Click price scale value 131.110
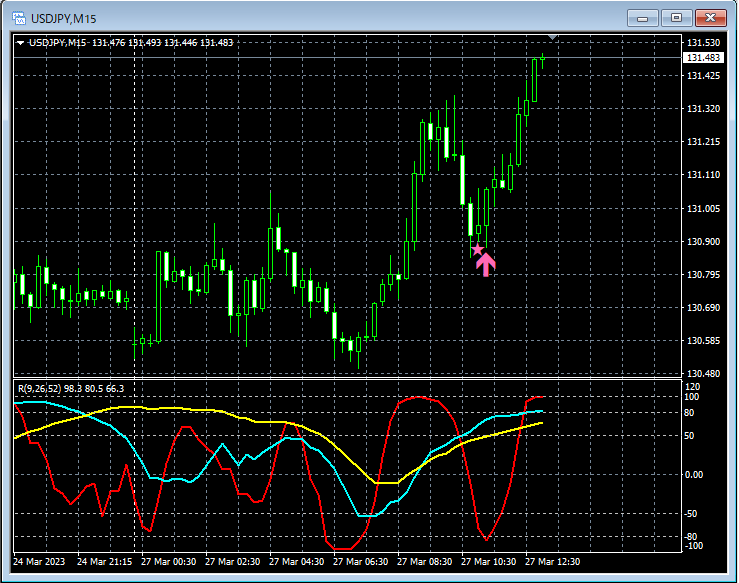Viewport: 739px width, 583px height. (x=704, y=175)
